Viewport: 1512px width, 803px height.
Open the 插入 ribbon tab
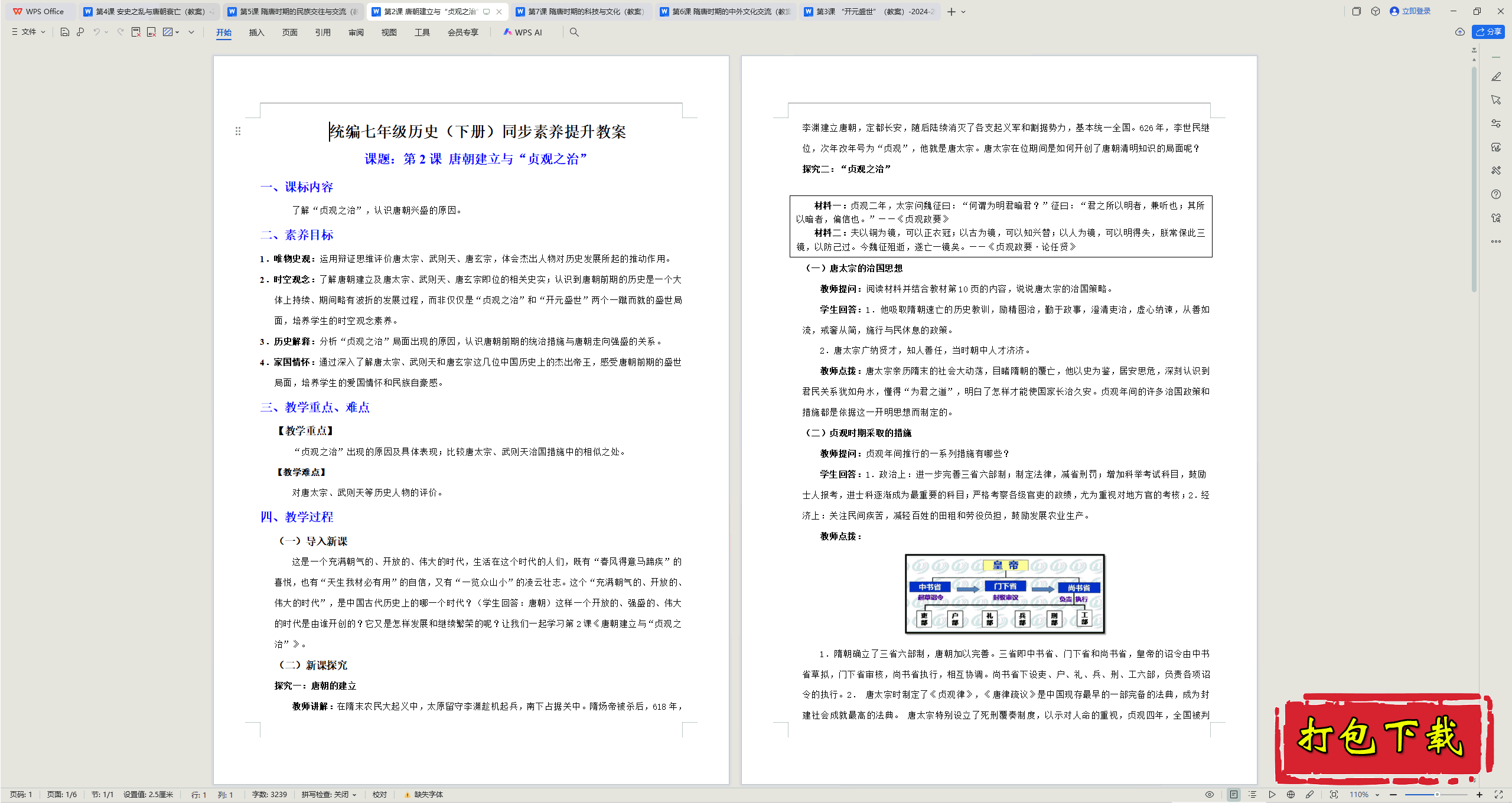pos(256,32)
